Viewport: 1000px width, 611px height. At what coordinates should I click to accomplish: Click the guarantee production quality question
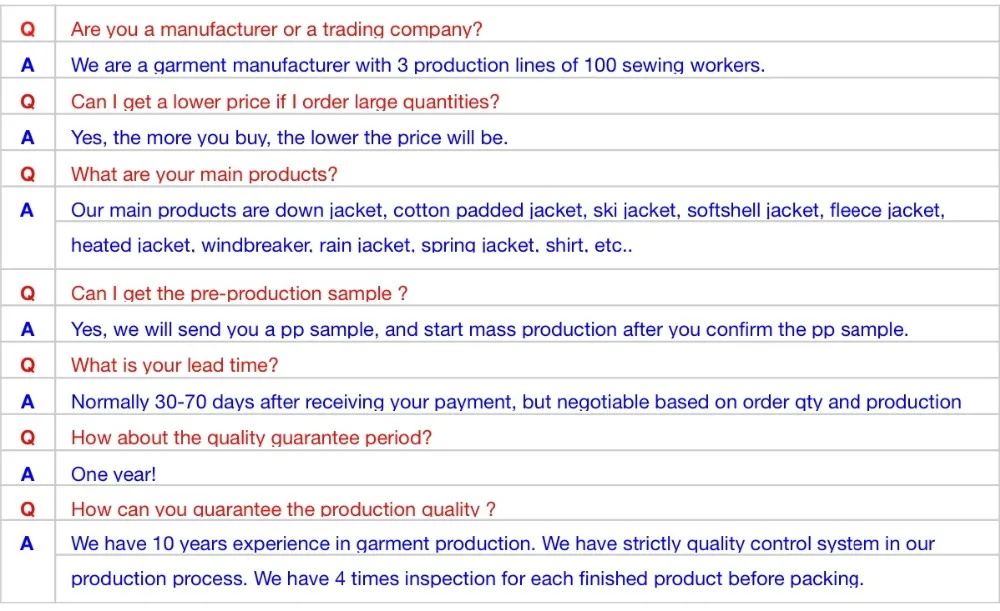283,509
